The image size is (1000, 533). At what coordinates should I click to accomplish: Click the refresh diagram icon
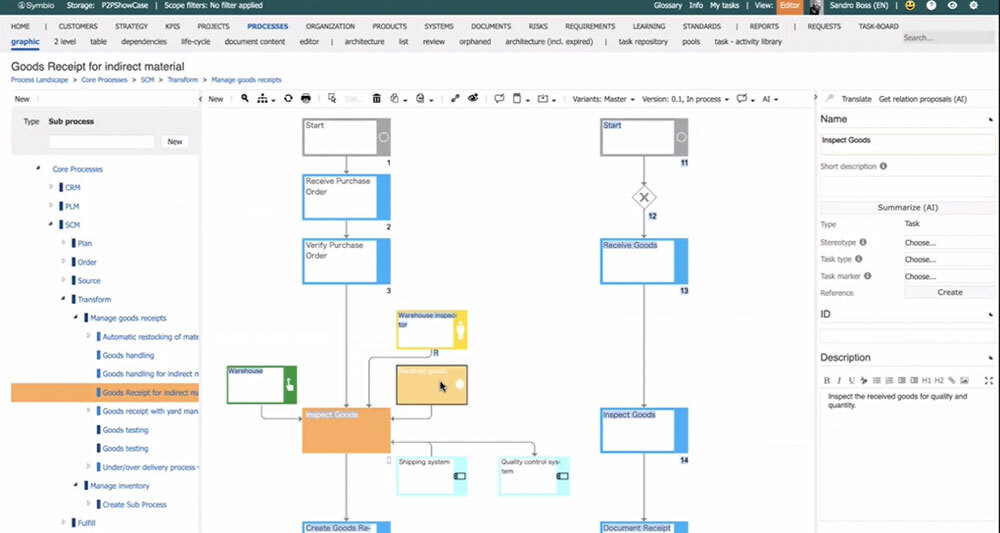click(x=288, y=99)
